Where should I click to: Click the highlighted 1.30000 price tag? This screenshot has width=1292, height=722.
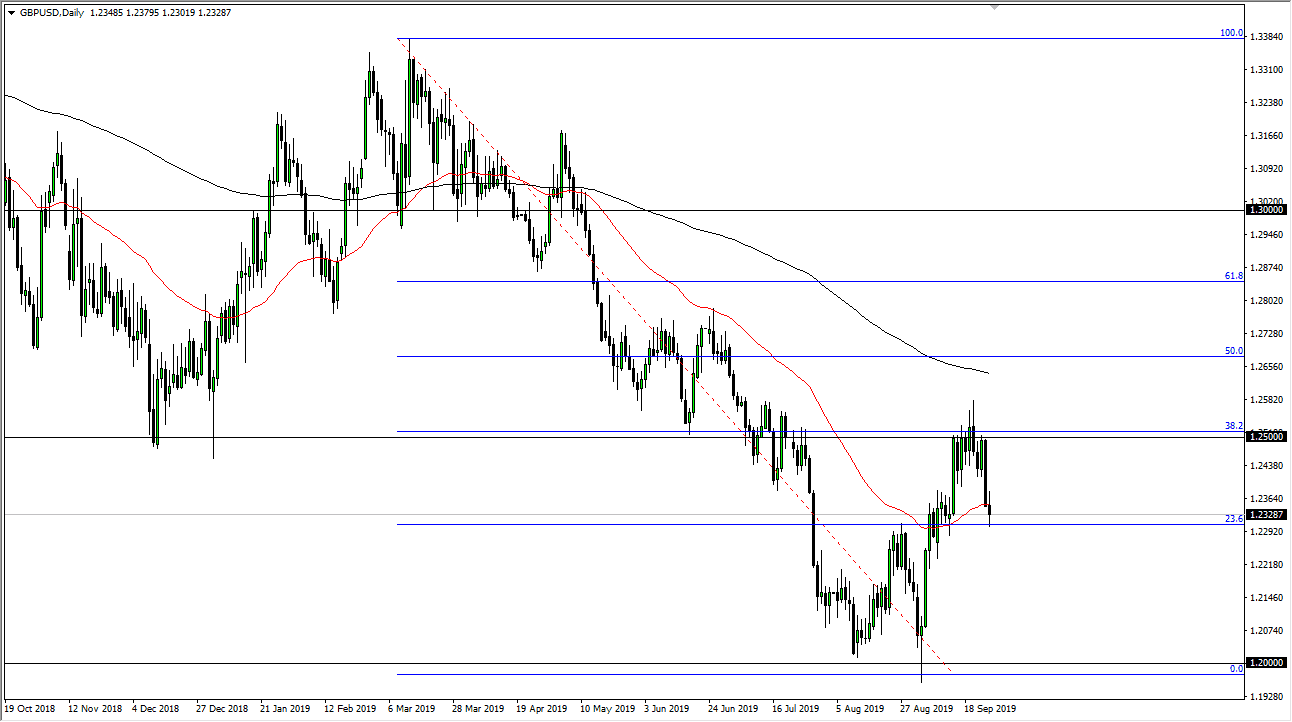[x=1264, y=209]
